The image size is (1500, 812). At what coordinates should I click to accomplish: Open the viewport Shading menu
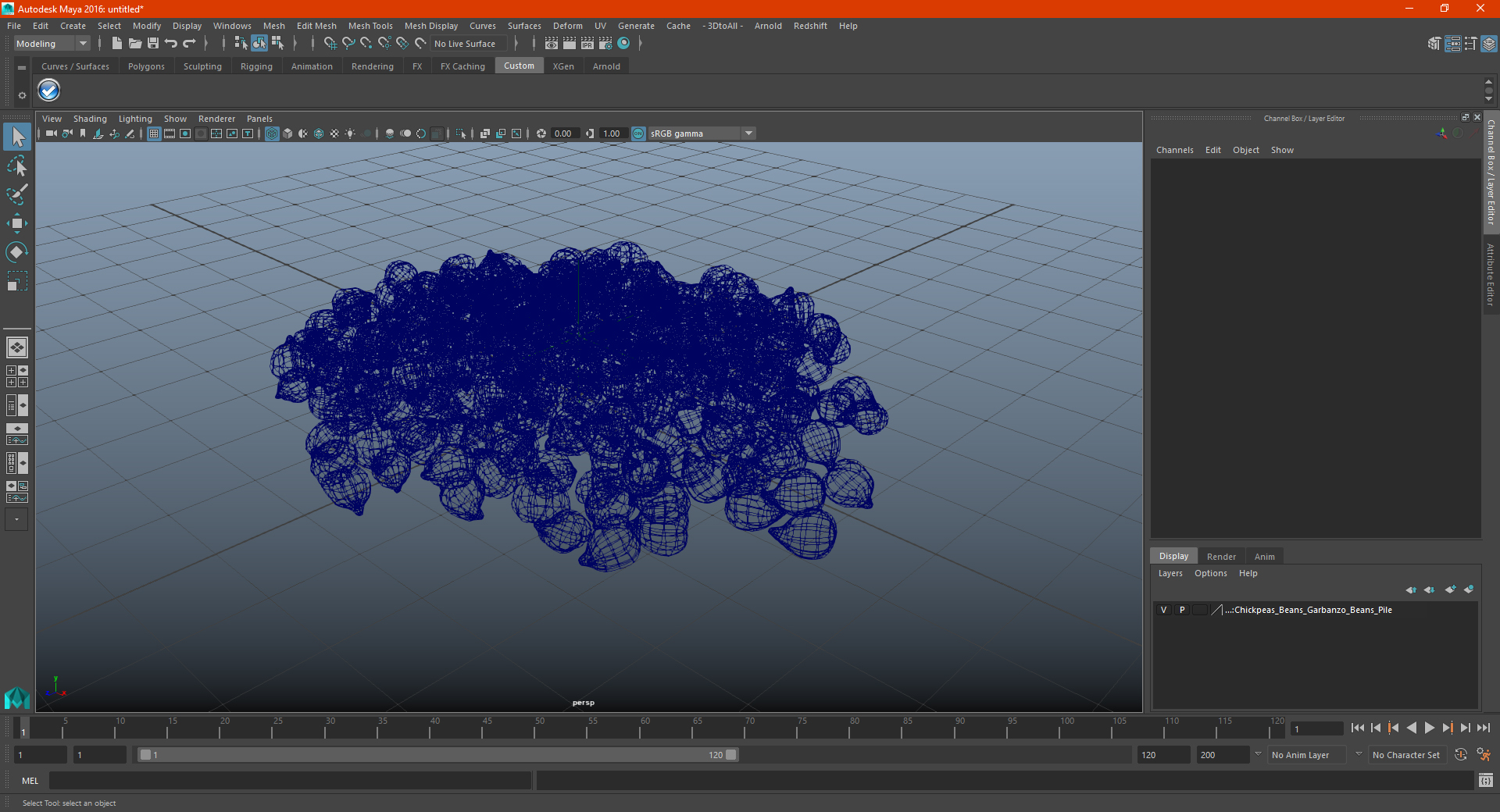pos(90,119)
